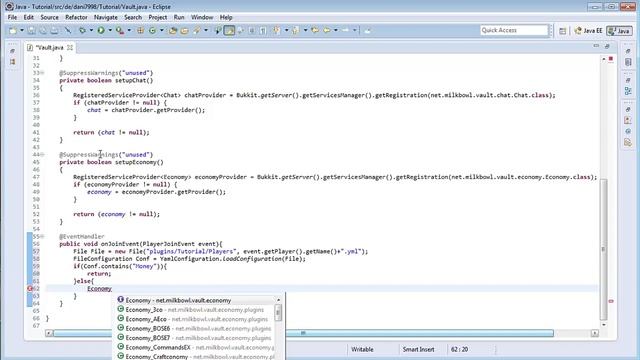Open the Refactor menu
640x360 pixels.
click(x=76, y=18)
